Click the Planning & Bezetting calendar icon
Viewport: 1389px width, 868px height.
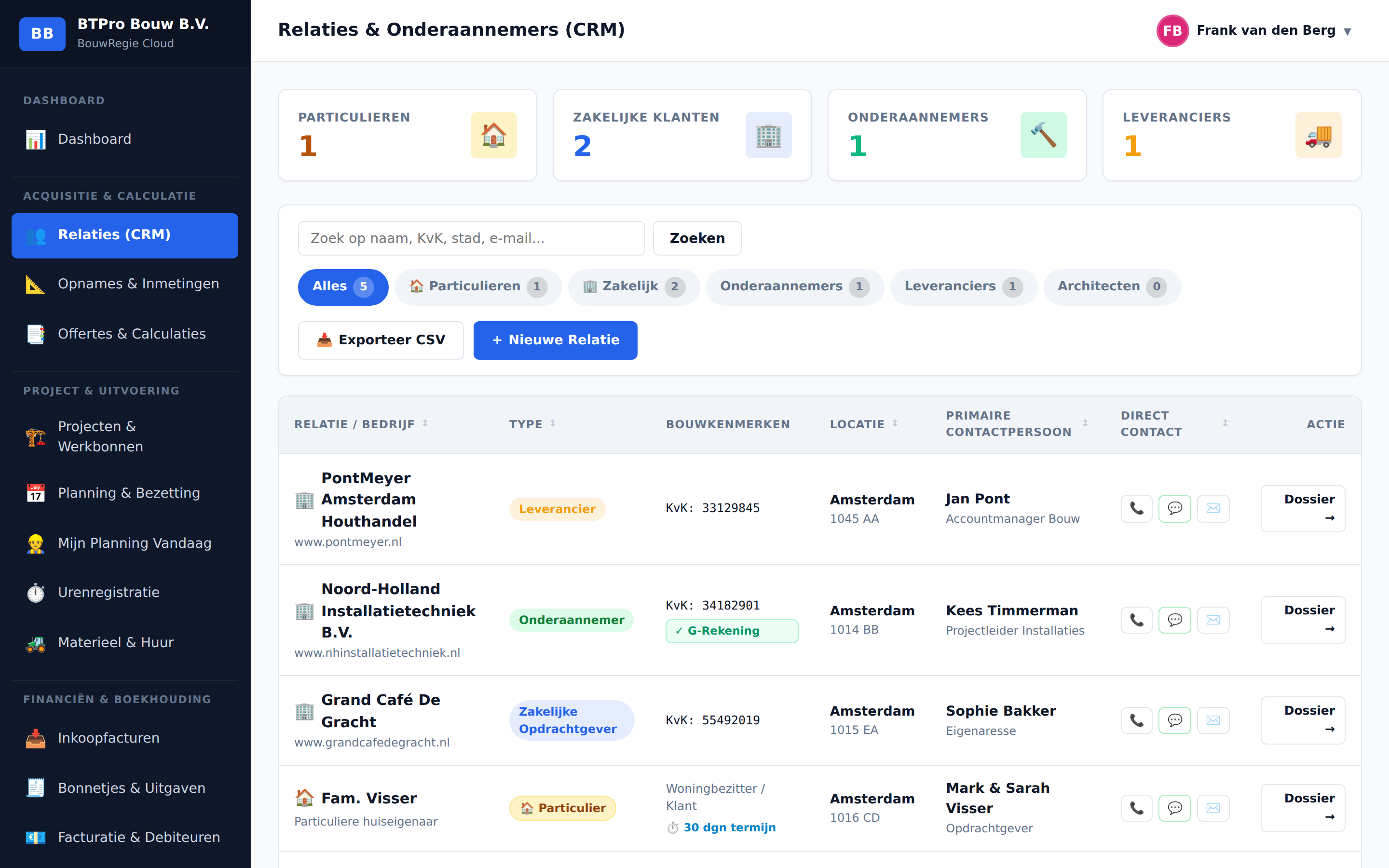(x=36, y=493)
